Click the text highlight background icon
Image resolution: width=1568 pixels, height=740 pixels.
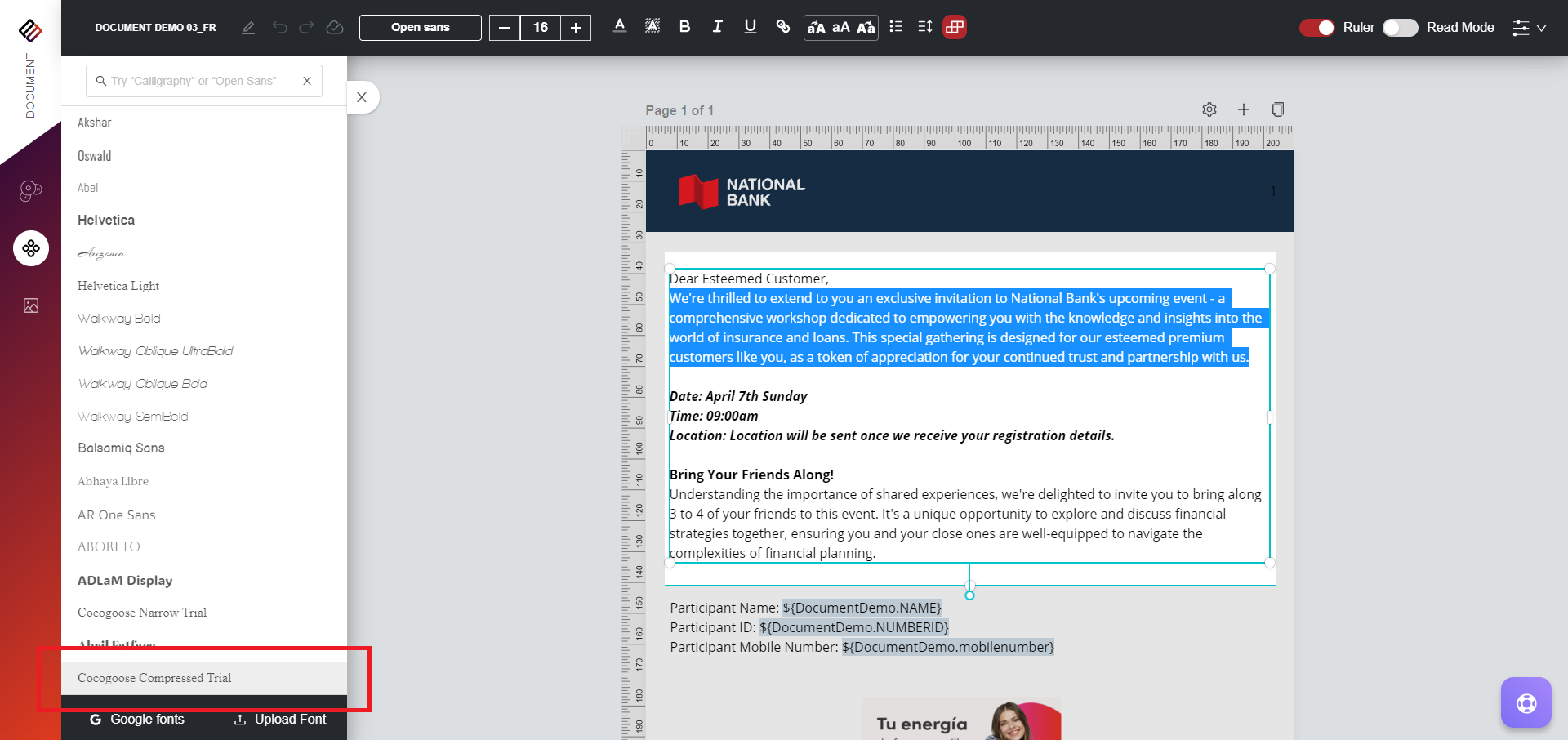pyautogui.click(x=652, y=27)
